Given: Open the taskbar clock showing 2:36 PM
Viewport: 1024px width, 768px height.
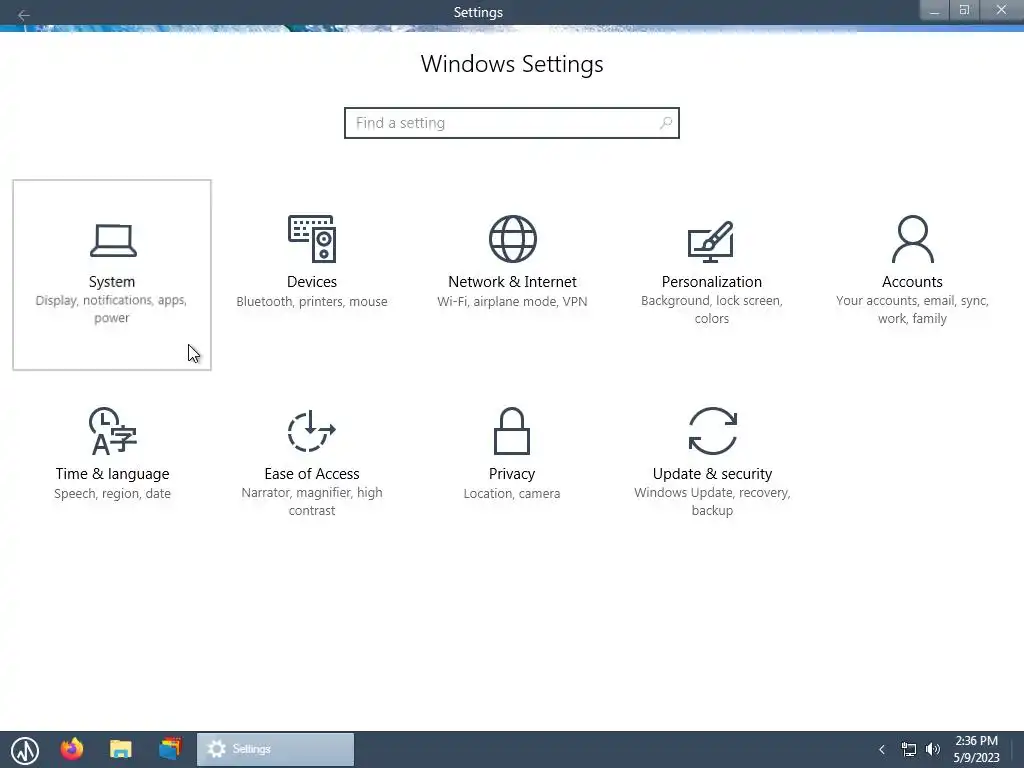Looking at the screenshot, I should pyautogui.click(x=976, y=749).
